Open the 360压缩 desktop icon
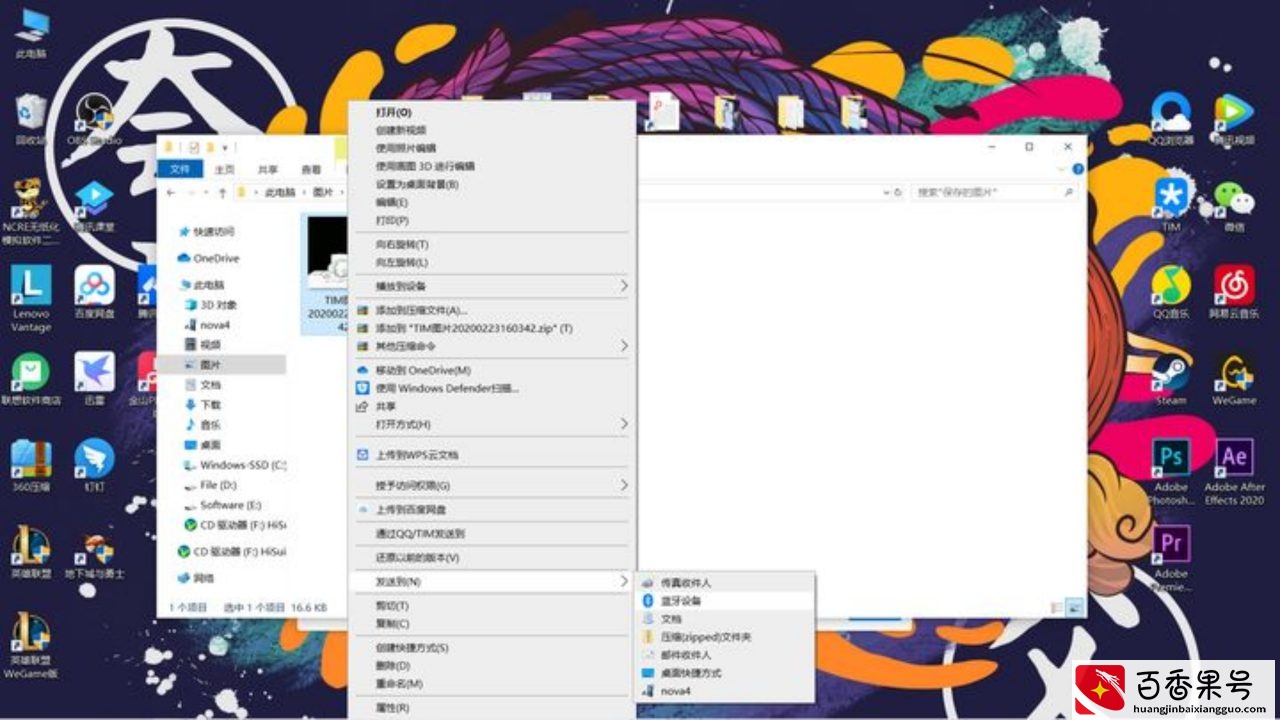 (x=31, y=465)
